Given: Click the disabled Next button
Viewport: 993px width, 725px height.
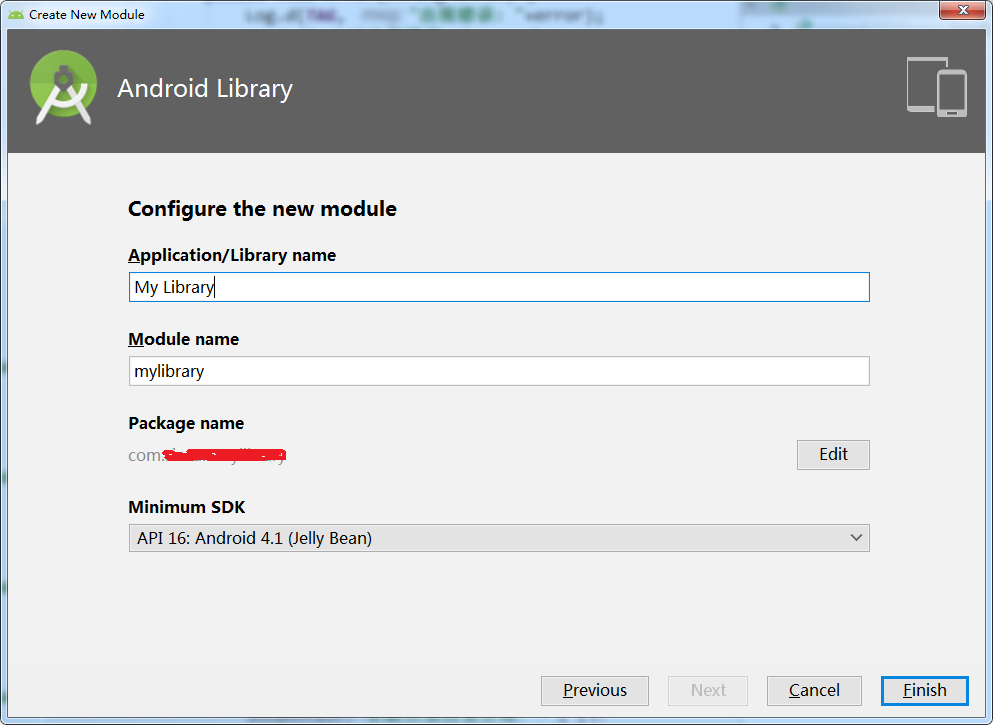Looking at the screenshot, I should 708,690.
